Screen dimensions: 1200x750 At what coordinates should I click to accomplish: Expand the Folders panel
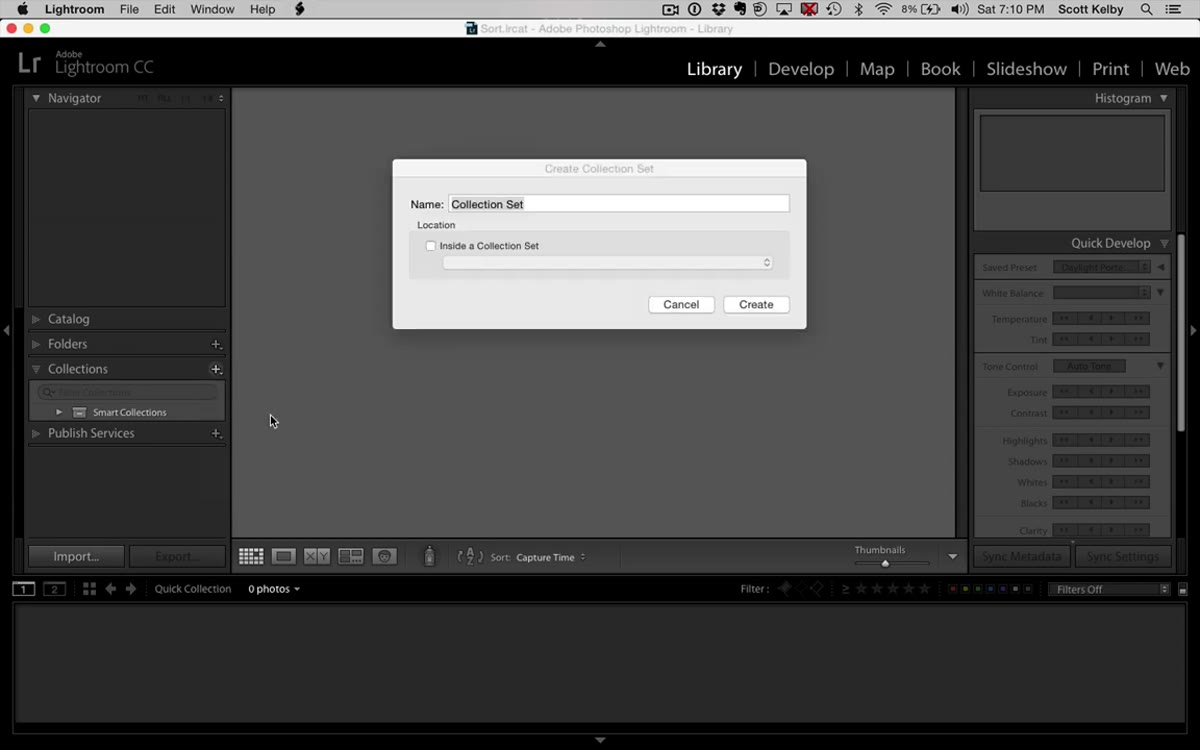36,344
